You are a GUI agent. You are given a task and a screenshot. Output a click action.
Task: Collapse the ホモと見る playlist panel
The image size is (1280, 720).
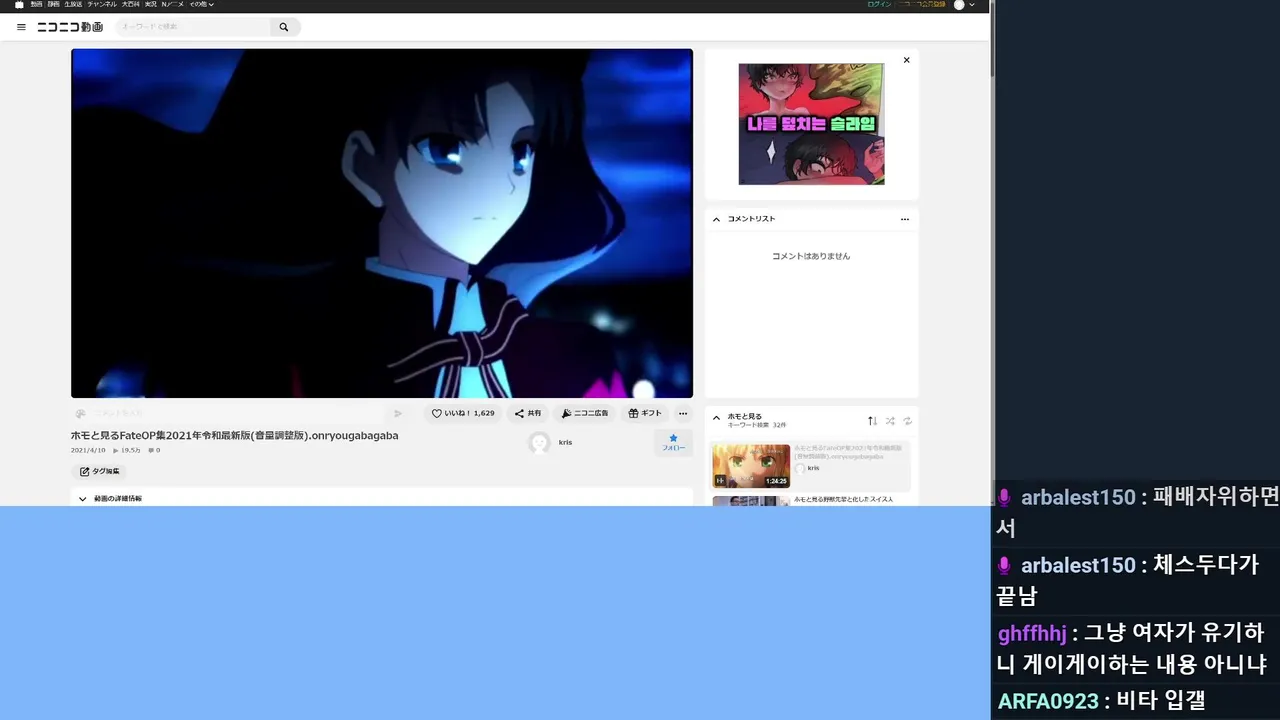click(x=716, y=419)
